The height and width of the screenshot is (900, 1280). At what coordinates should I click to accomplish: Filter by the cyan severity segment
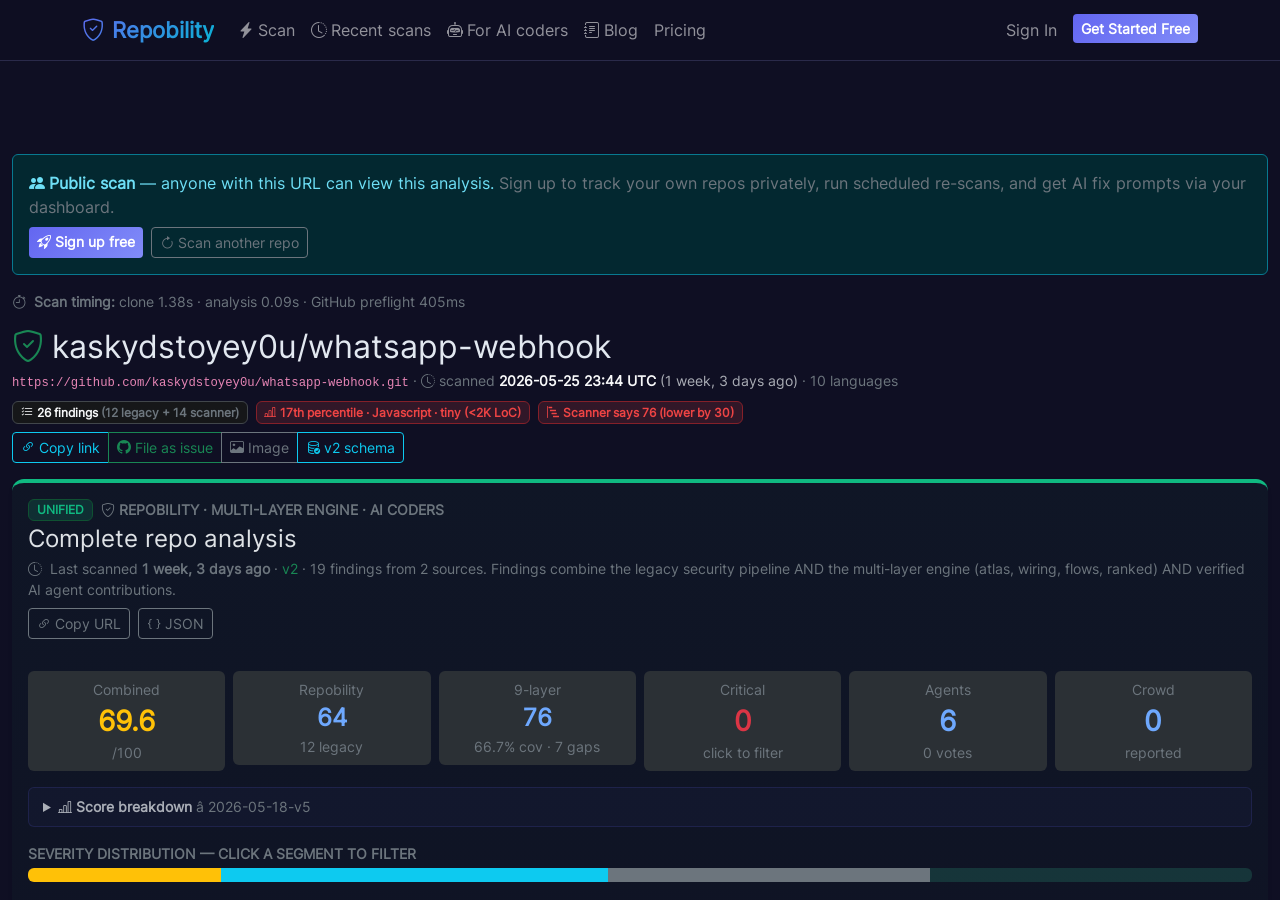414,875
